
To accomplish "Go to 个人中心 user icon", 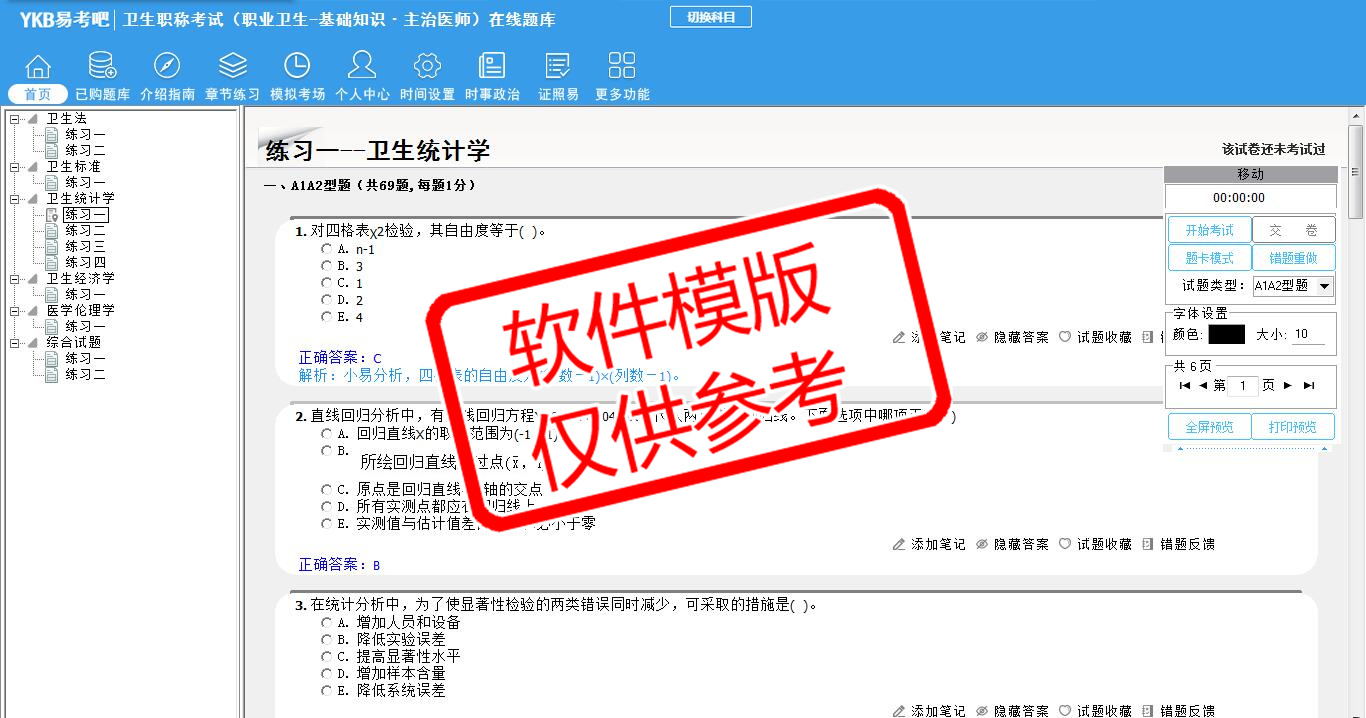I will click(362, 67).
